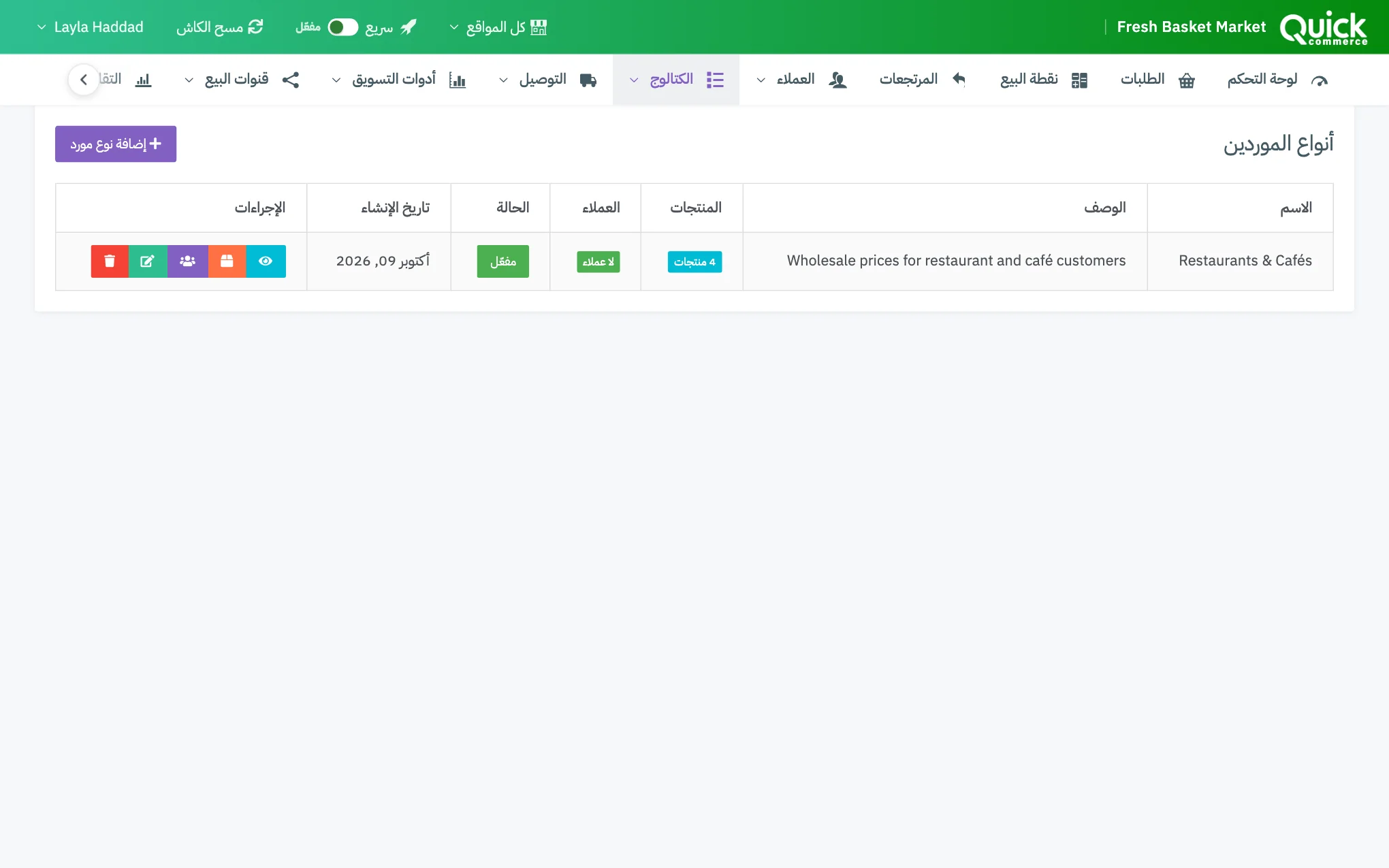The width and height of the screenshot is (1389, 868).
Task: Open لوحة التحكم dashboard menu item
Action: 1277,80
